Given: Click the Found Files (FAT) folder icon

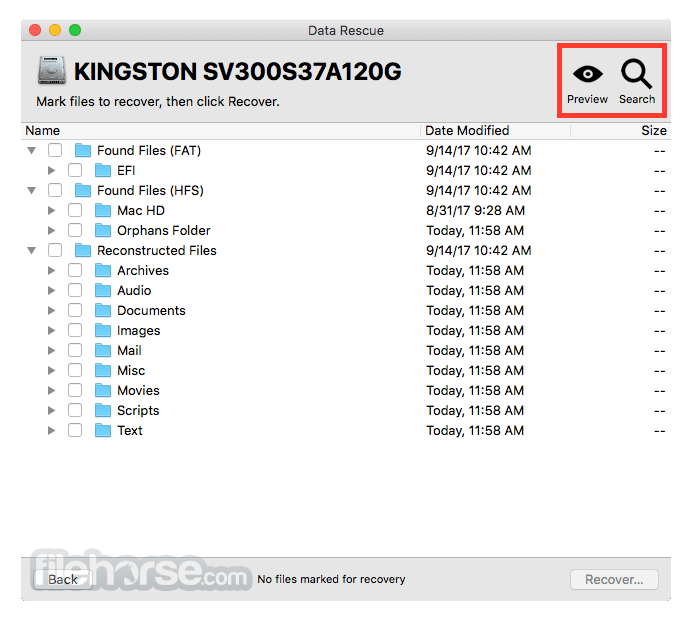Looking at the screenshot, I should click(x=83, y=150).
